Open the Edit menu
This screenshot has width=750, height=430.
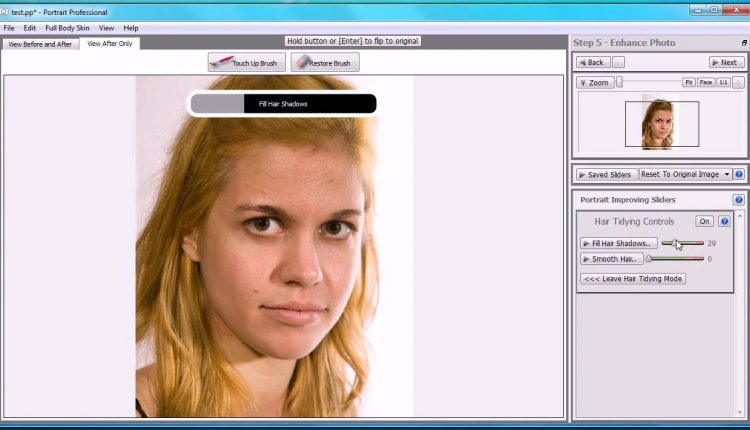point(30,28)
